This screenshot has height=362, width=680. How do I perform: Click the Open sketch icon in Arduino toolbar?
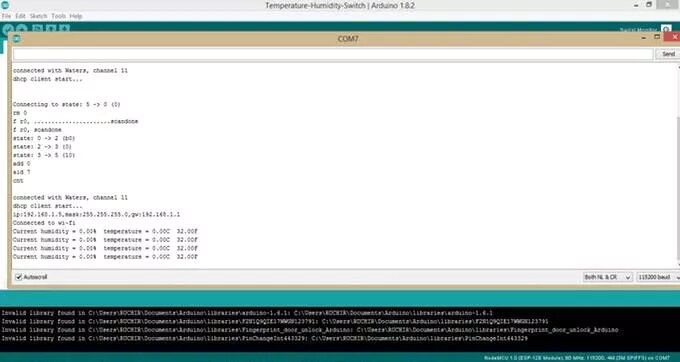click(x=51, y=29)
